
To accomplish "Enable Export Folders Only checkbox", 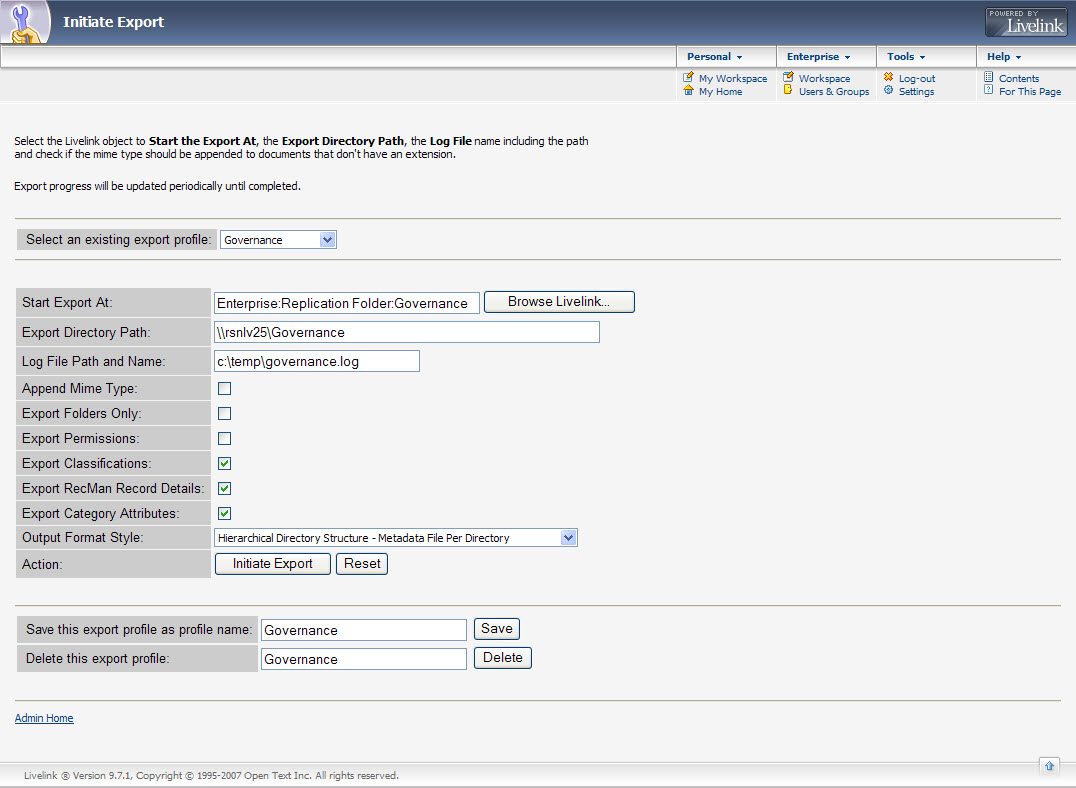I will 224,413.
